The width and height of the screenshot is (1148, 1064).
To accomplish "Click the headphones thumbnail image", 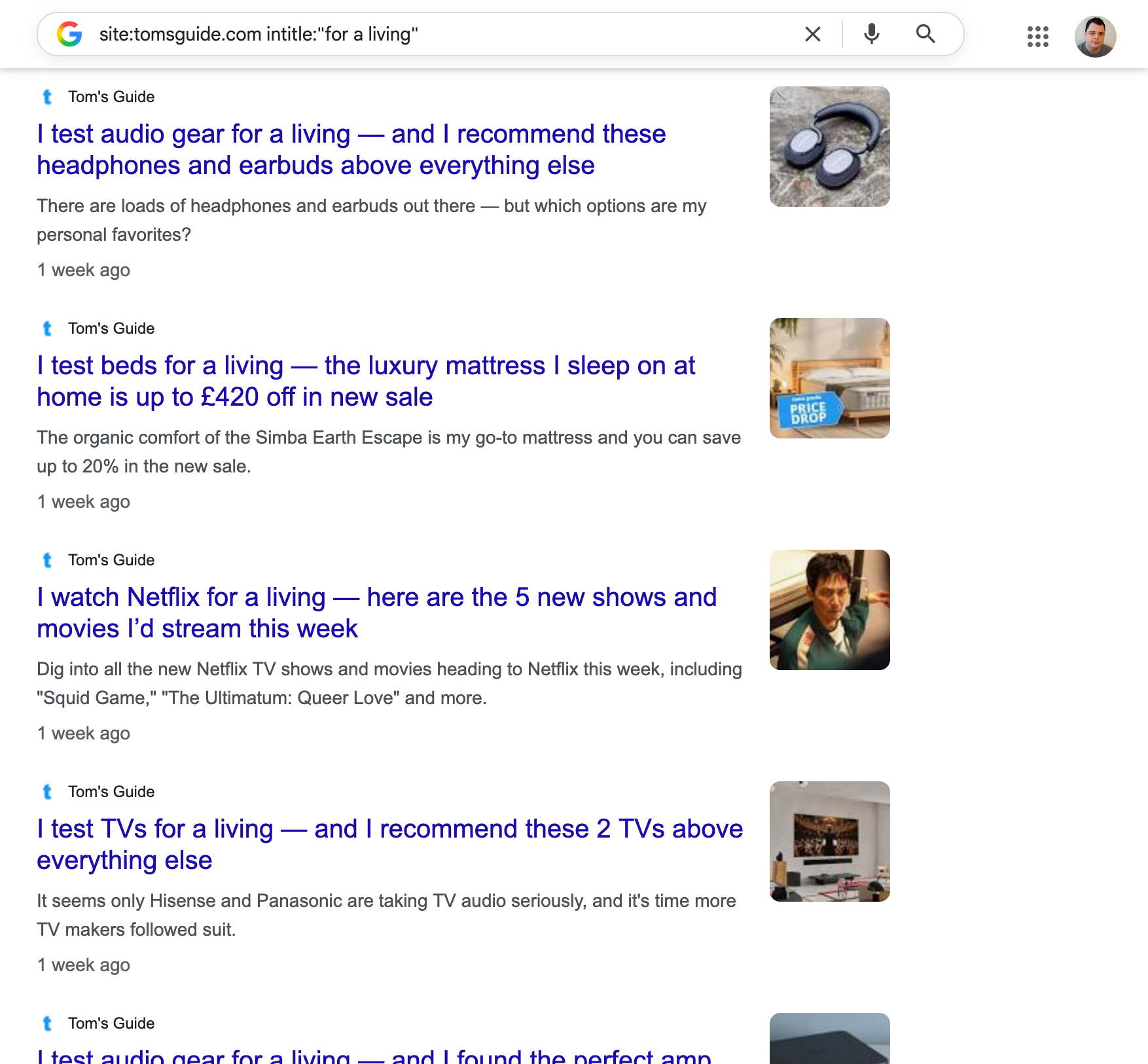I will click(x=829, y=147).
